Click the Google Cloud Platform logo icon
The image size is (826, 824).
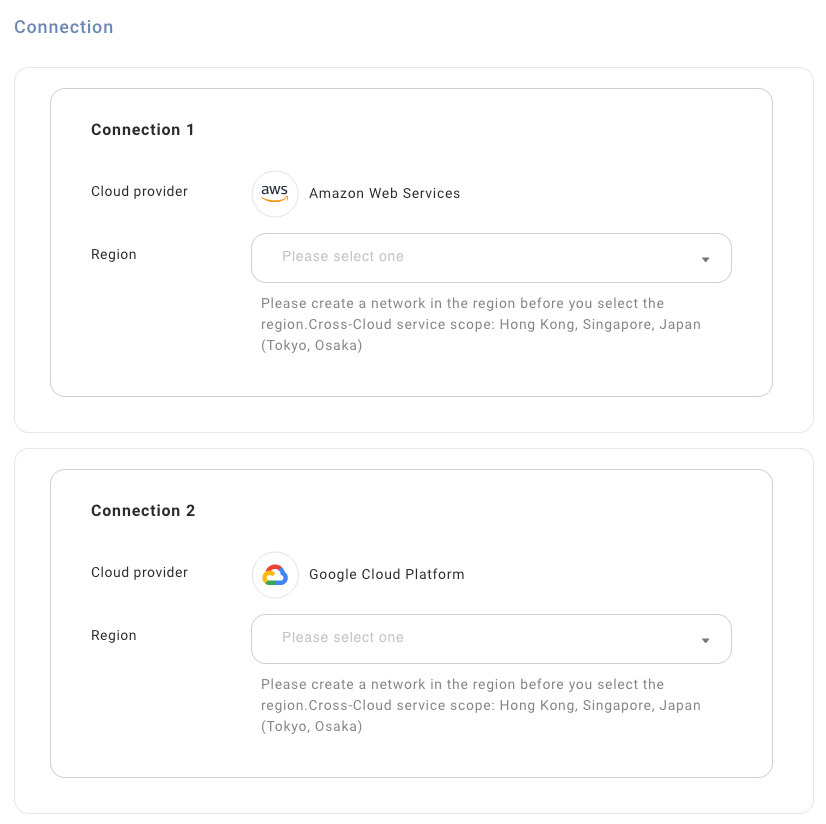pyautogui.click(x=275, y=574)
